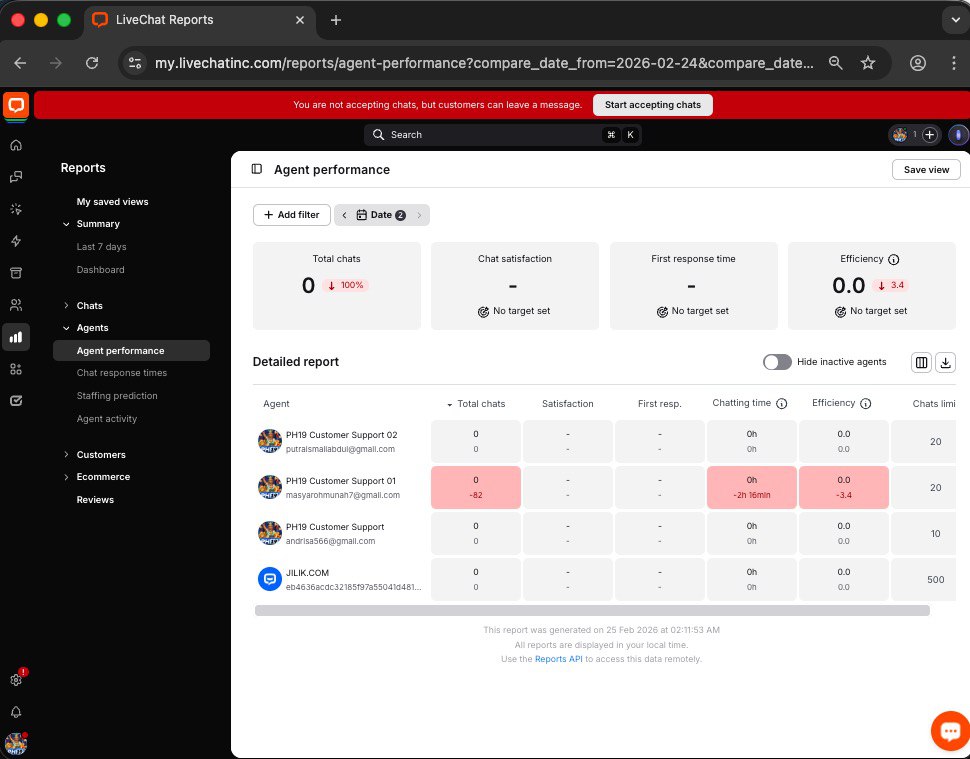Click the download report icon

(x=945, y=362)
